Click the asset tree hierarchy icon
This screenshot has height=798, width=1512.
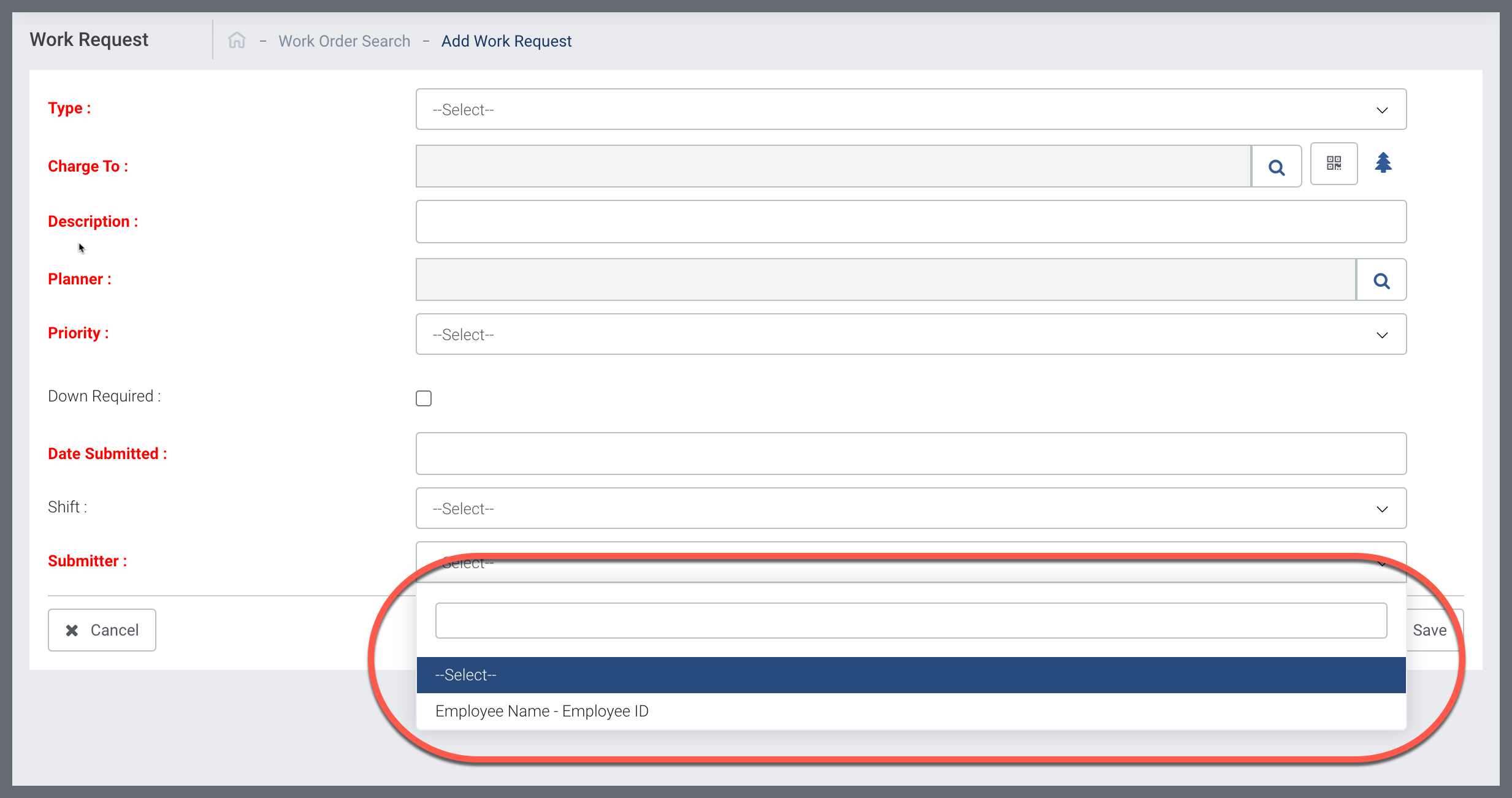[1383, 163]
